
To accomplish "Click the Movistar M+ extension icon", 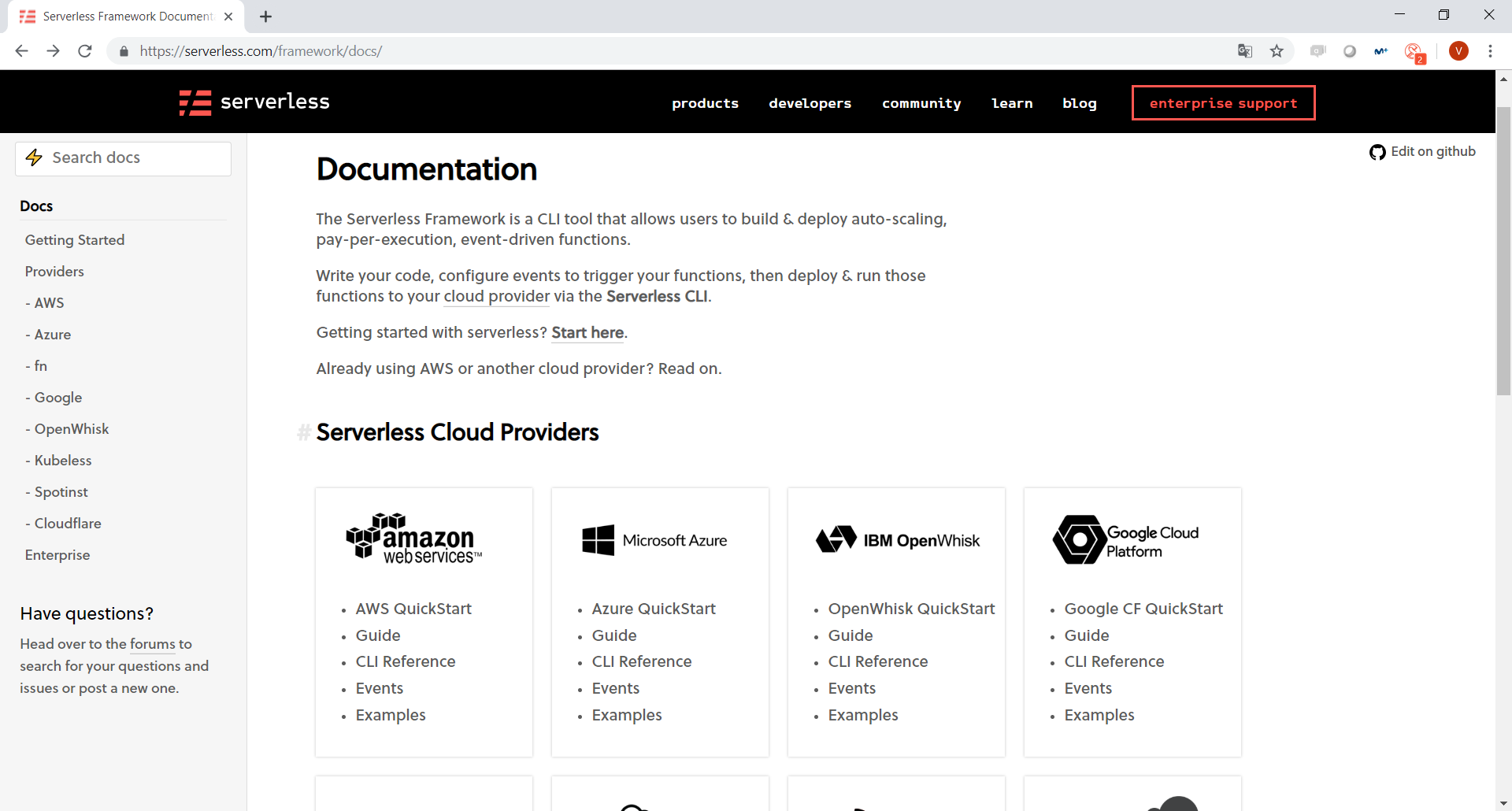I will (x=1381, y=51).
